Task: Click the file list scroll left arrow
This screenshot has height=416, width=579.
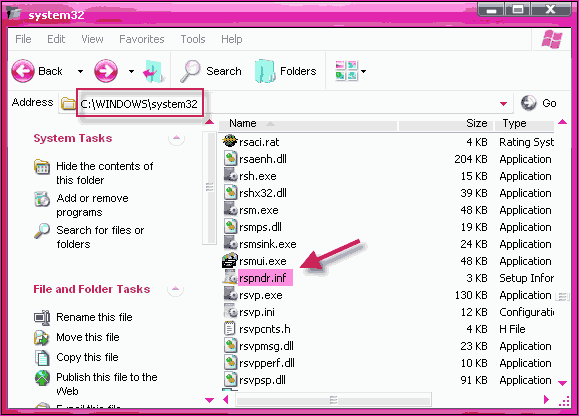Action: pyautogui.click(x=226, y=399)
